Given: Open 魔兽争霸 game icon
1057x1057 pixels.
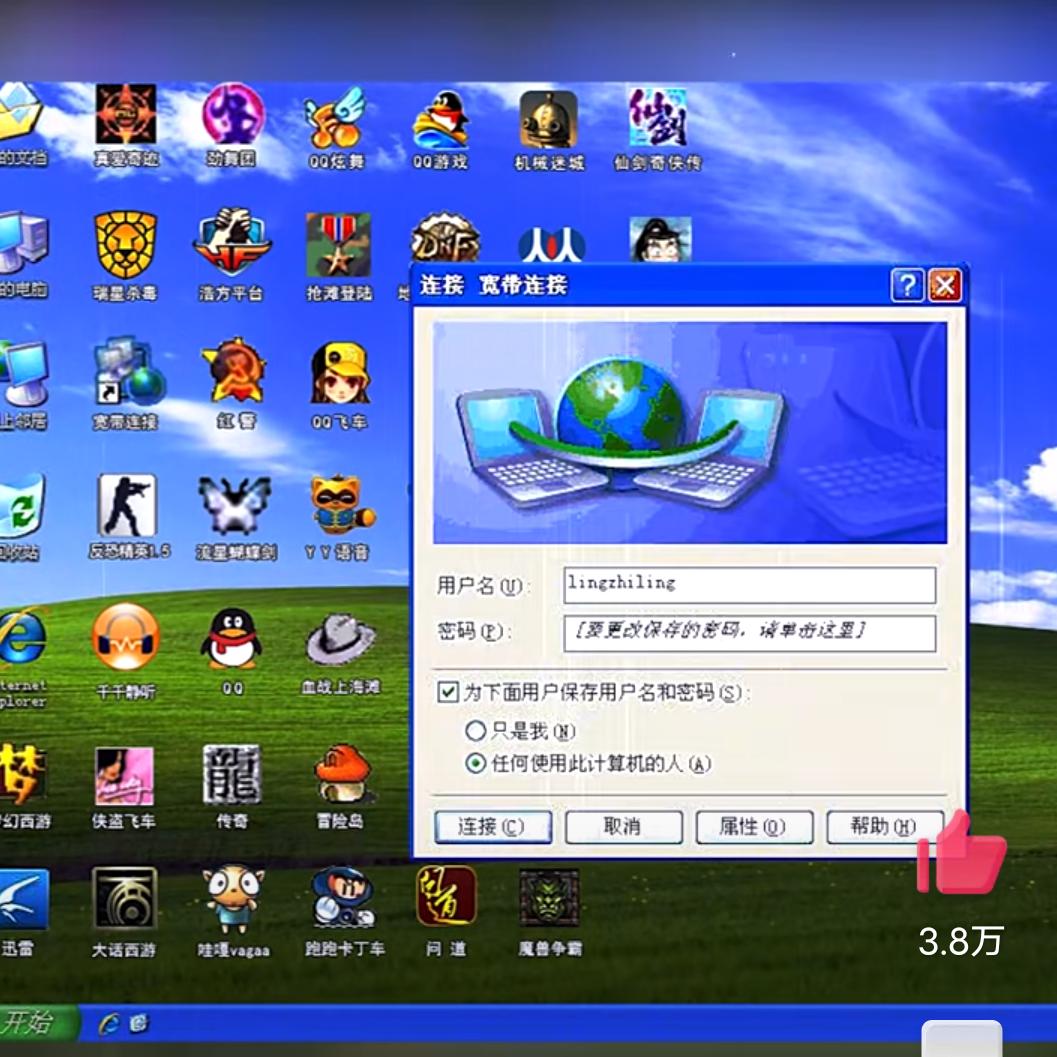Looking at the screenshot, I should point(549,898).
